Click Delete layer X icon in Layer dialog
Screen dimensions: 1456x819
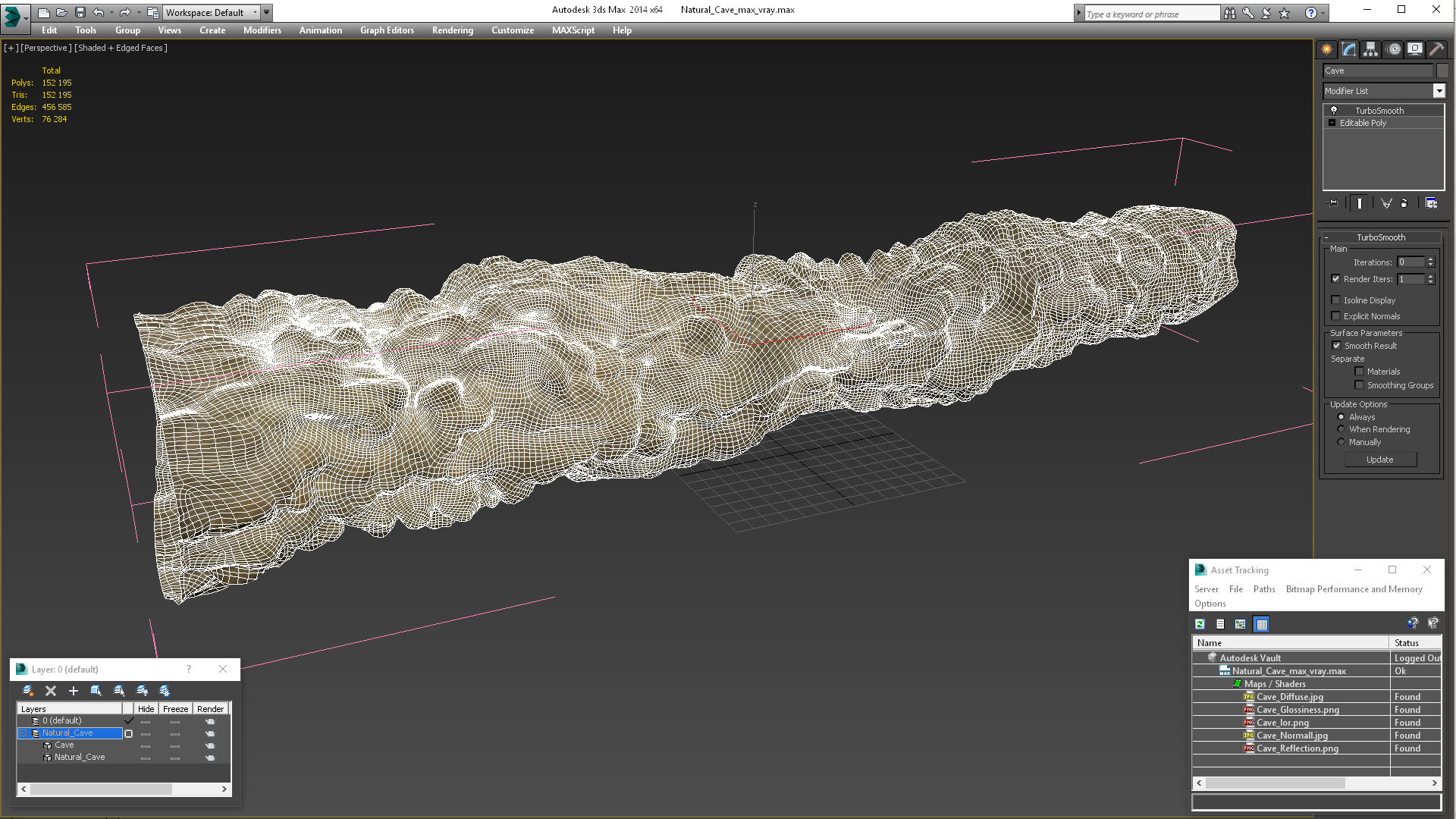[51, 691]
